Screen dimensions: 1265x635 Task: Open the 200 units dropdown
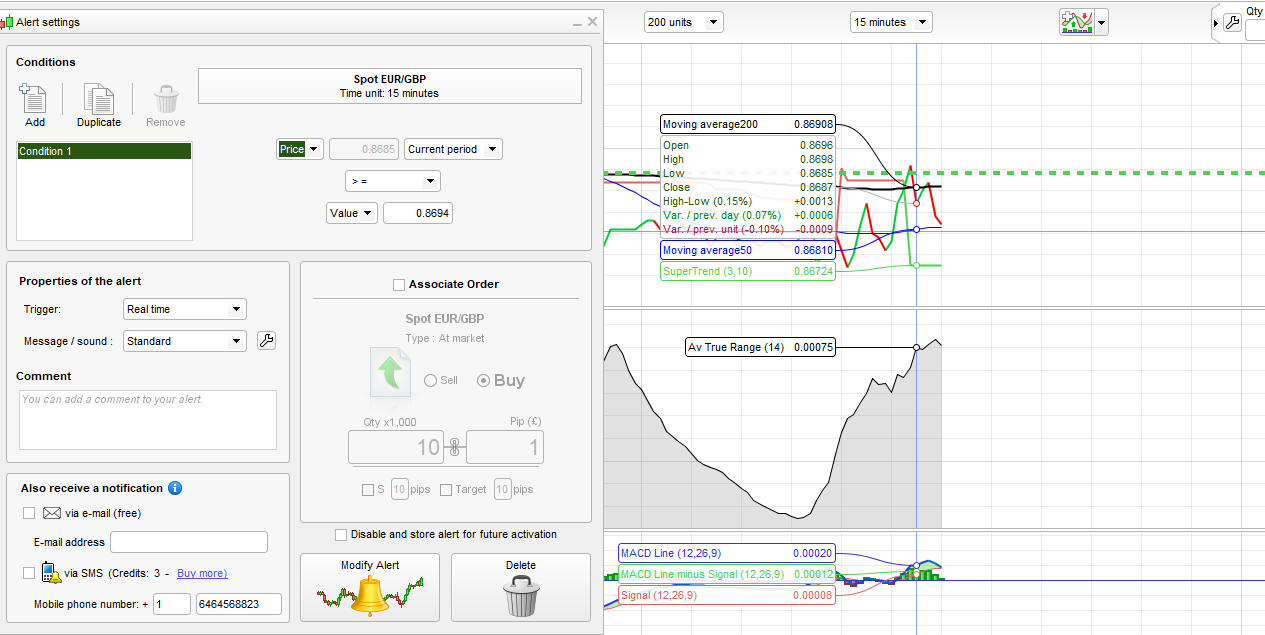(683, 22)
